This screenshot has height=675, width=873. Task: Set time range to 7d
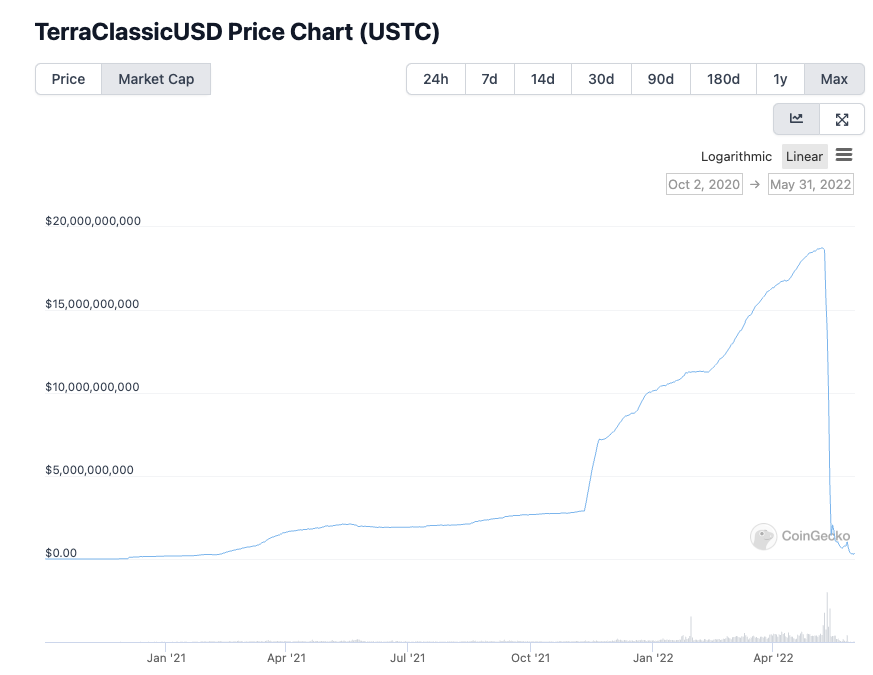(x=489, y=79)
